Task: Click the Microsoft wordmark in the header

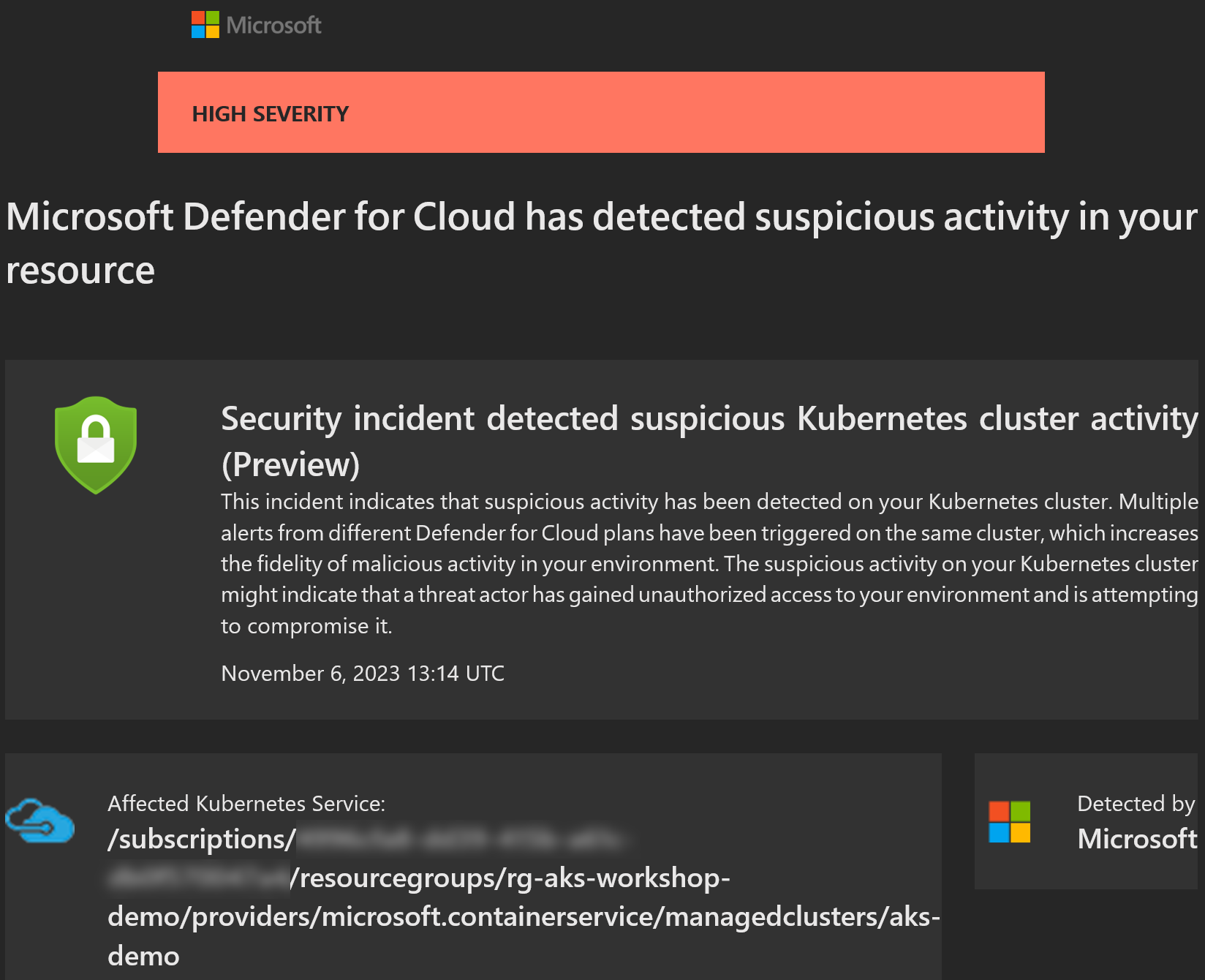Action: [274, 26]
